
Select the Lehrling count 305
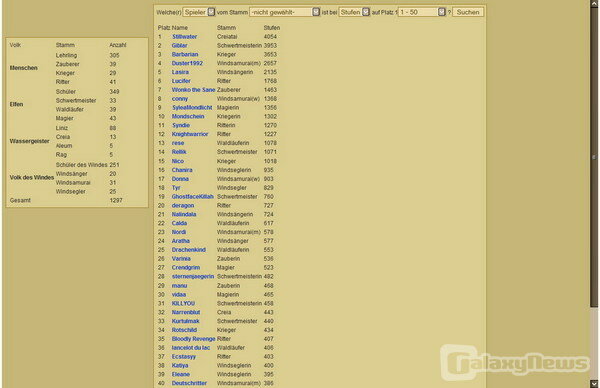[x=114, y=55]
